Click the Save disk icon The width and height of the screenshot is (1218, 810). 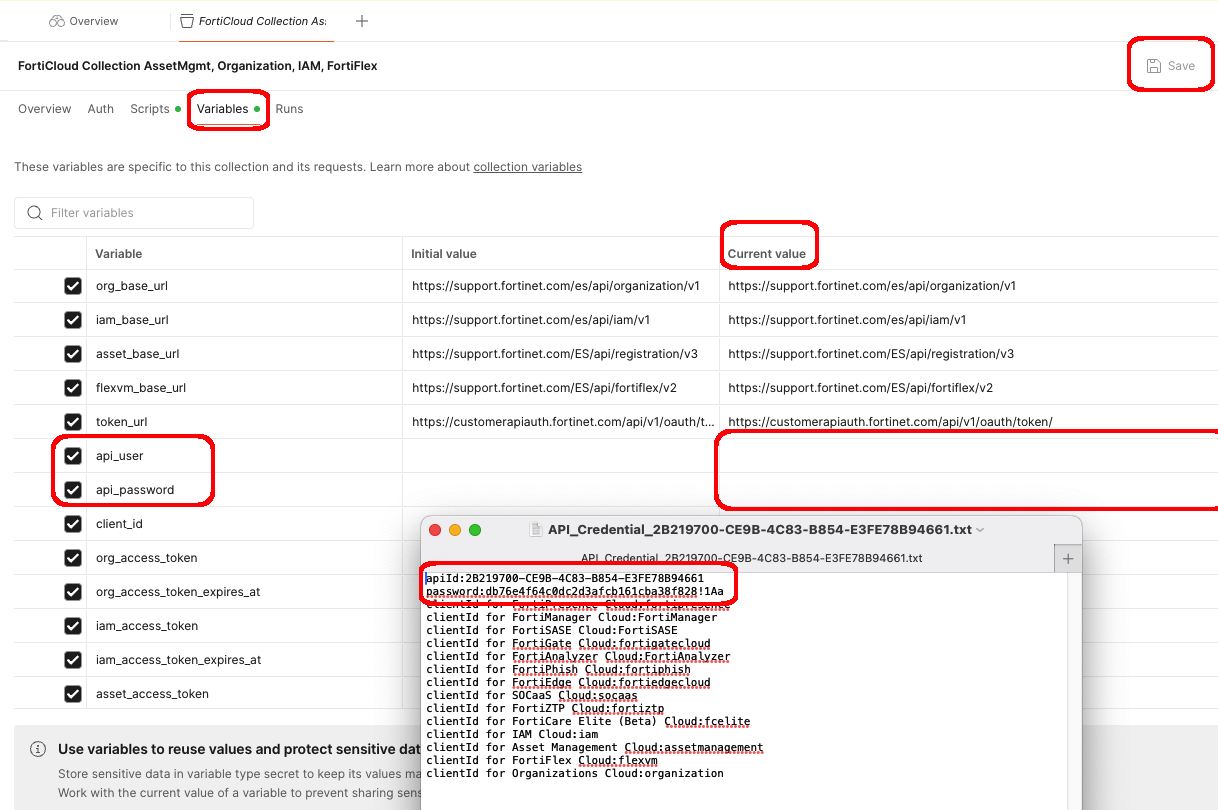pos(1153,66)
